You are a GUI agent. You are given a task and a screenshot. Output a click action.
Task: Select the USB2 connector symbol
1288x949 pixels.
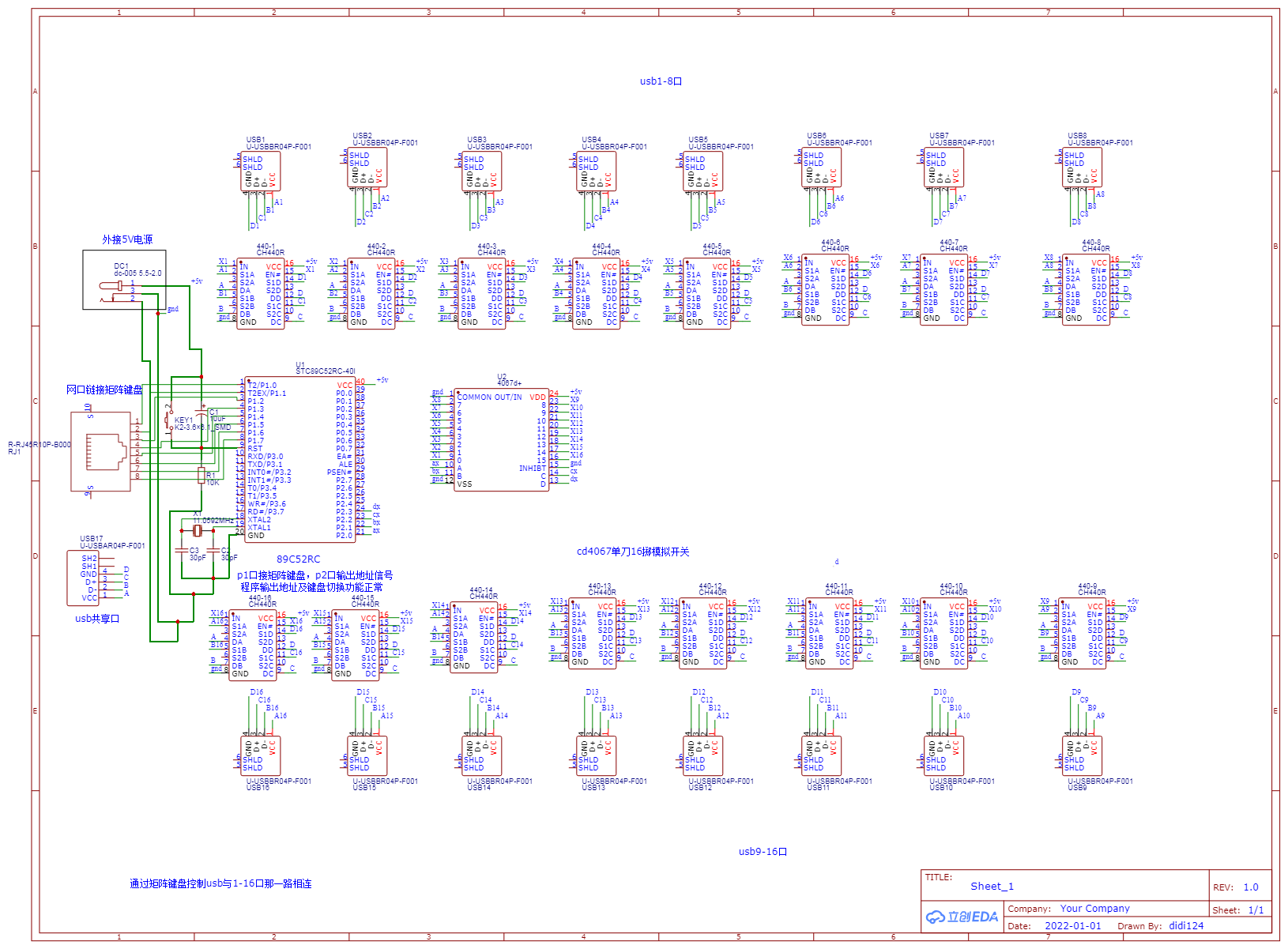pyautogui.click(x=367, y=168)
